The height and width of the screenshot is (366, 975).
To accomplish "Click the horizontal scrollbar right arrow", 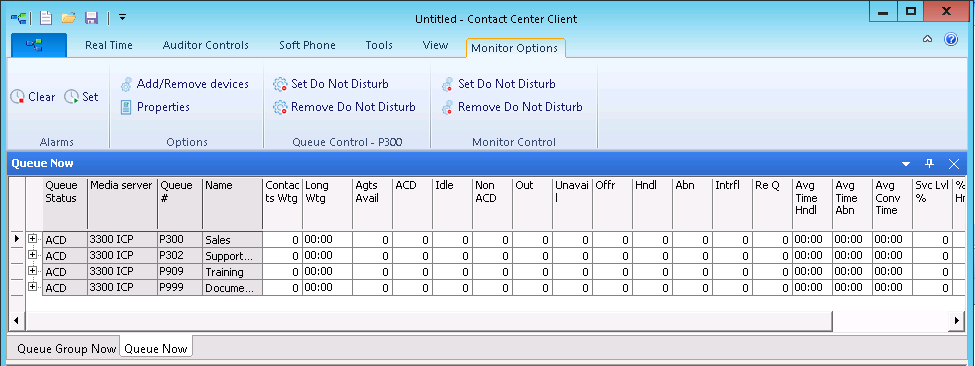I will tap(958, 321).
